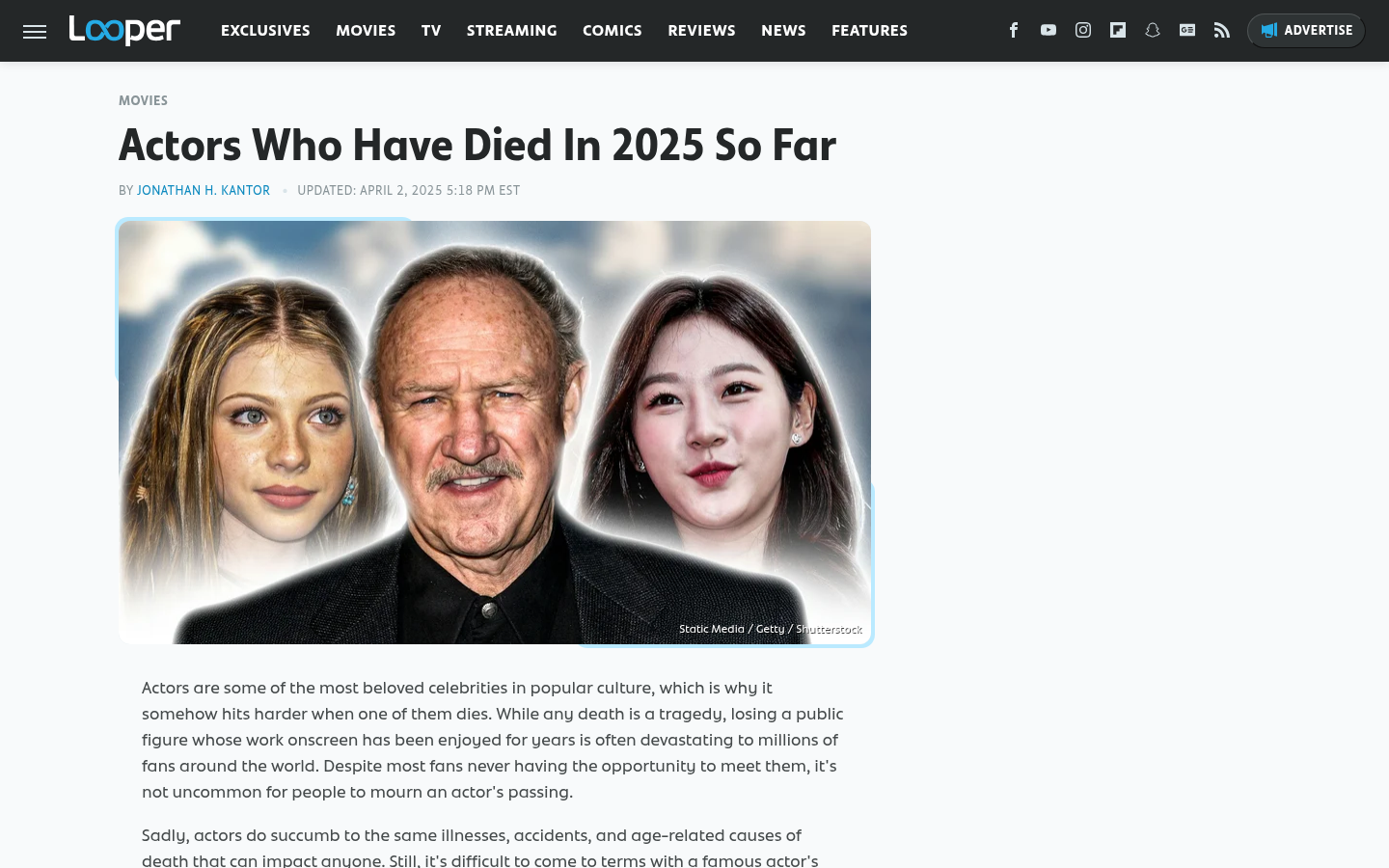Open the Features navigation item

[869, 31]
